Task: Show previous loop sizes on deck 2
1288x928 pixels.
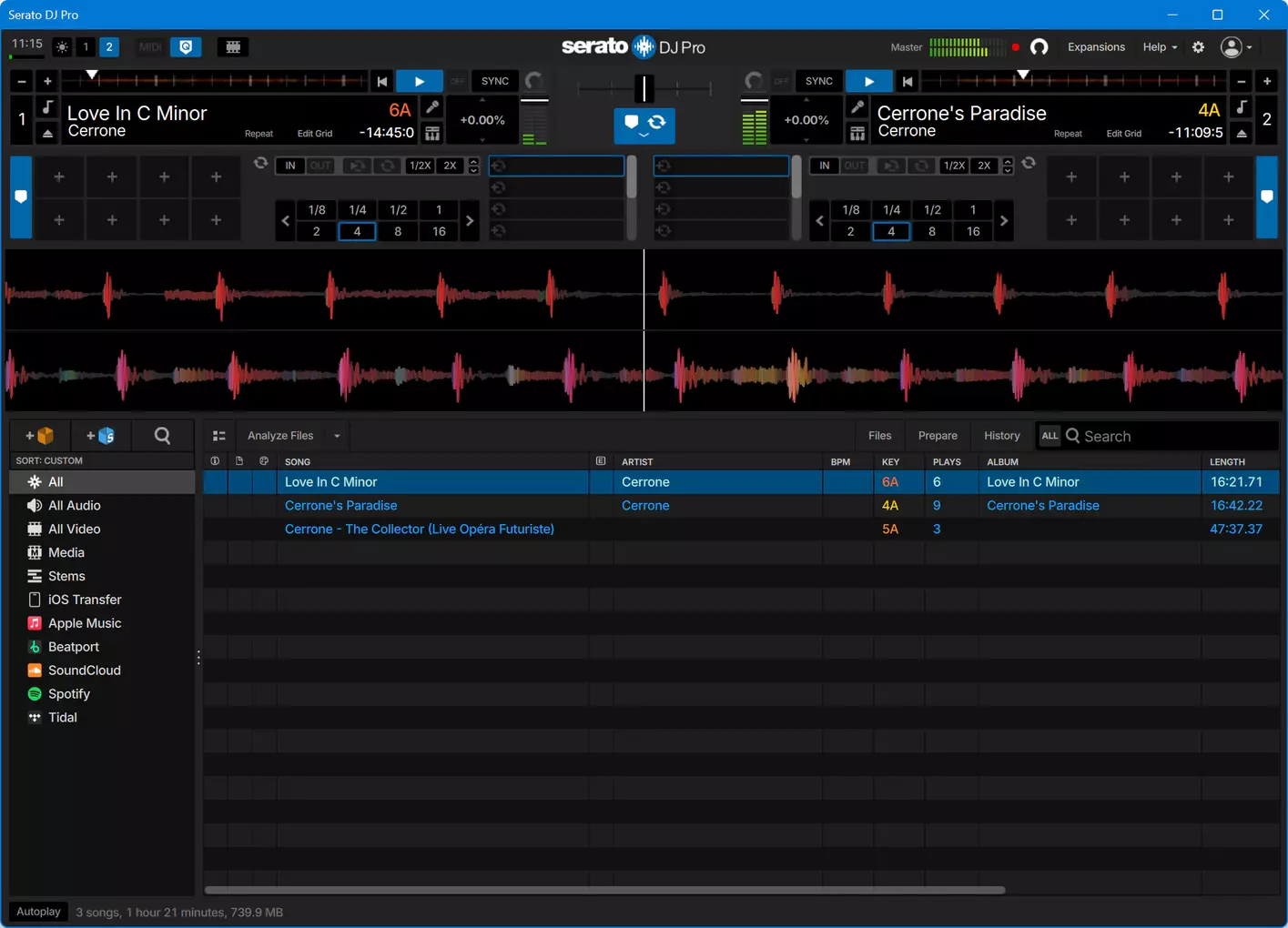Action: (x=819, y=221)
